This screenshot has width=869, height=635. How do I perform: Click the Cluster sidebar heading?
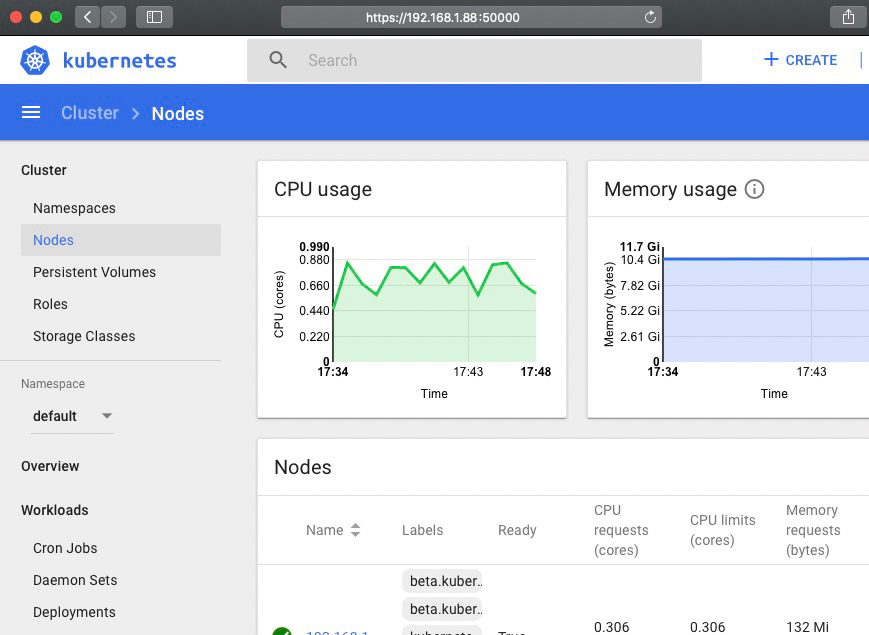click(44, 170)
